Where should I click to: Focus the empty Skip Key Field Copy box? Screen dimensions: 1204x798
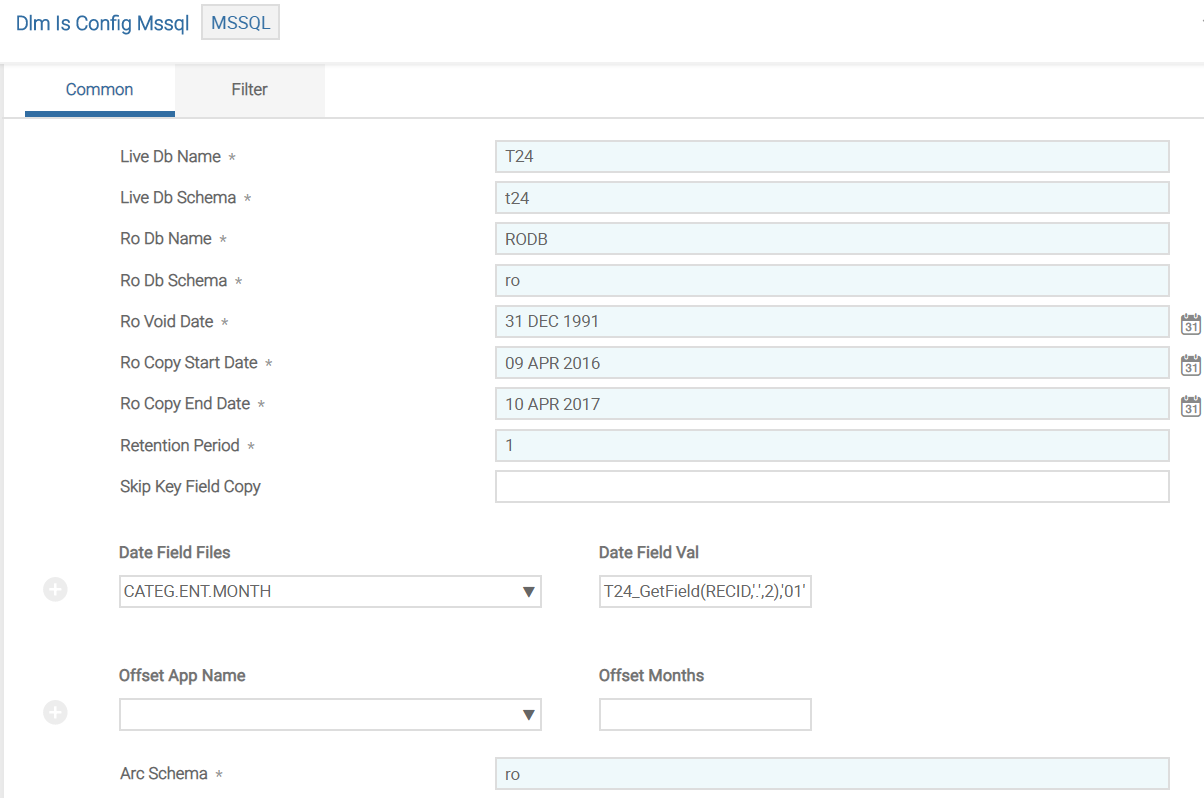coord(831,487)
